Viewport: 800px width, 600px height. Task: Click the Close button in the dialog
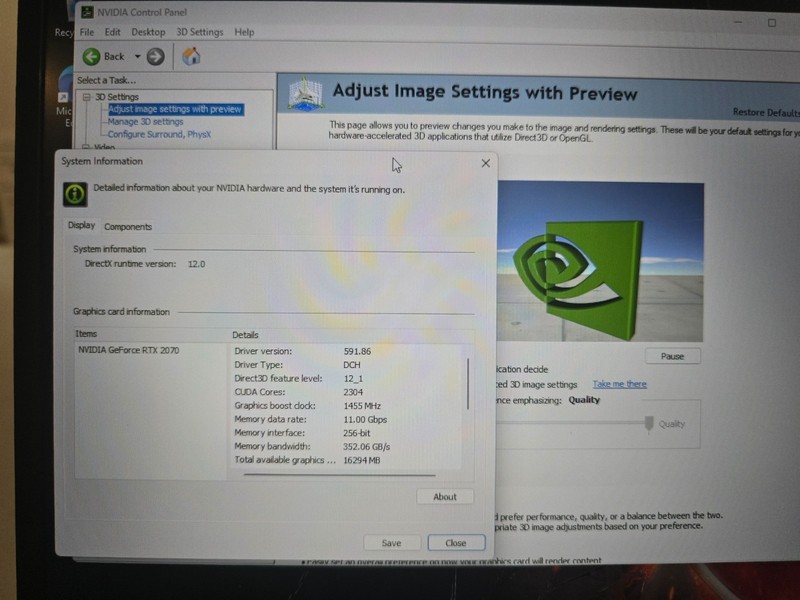coord(456,543)
